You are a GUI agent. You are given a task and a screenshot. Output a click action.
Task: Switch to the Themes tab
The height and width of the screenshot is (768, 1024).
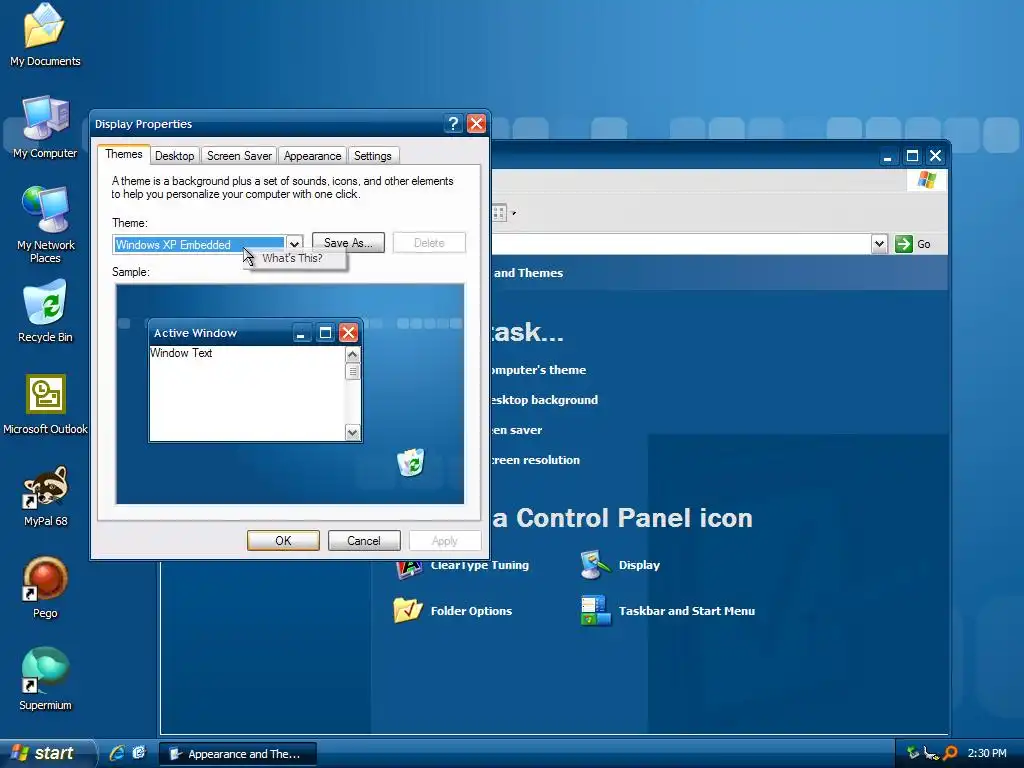point(123,154)
